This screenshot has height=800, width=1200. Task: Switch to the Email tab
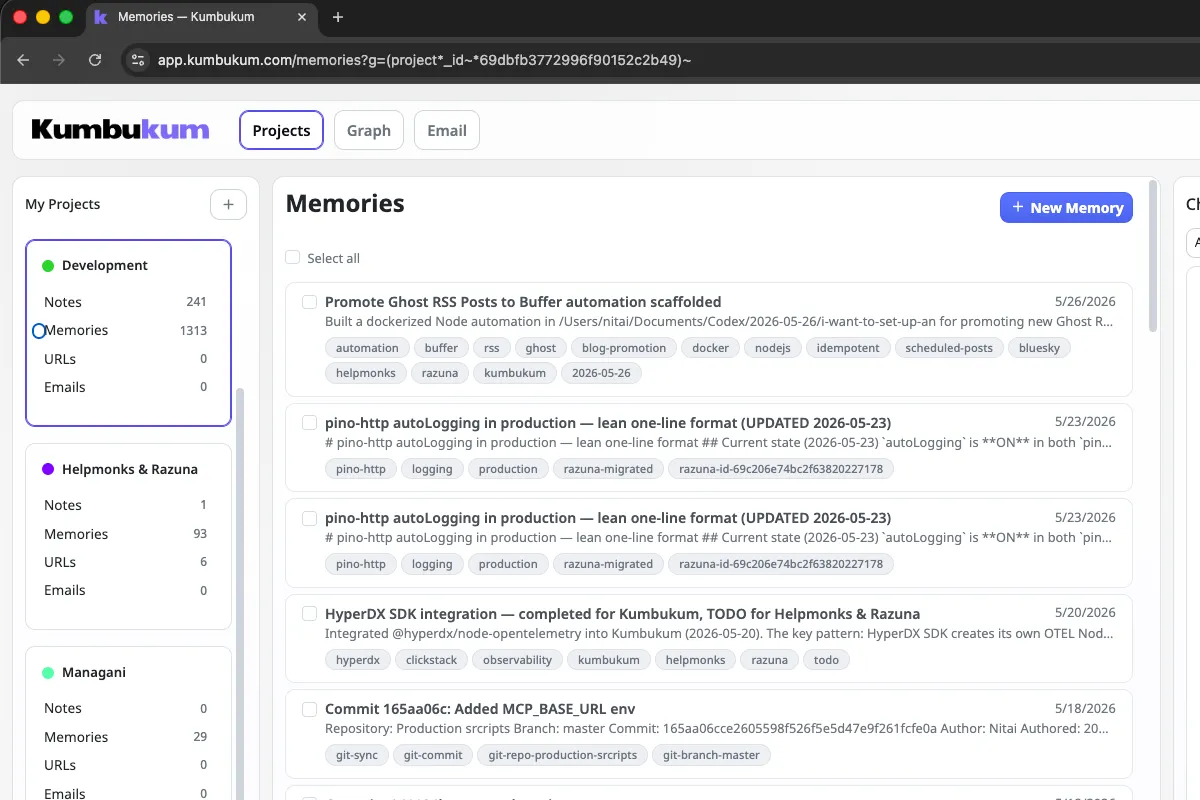coord(447,130)
